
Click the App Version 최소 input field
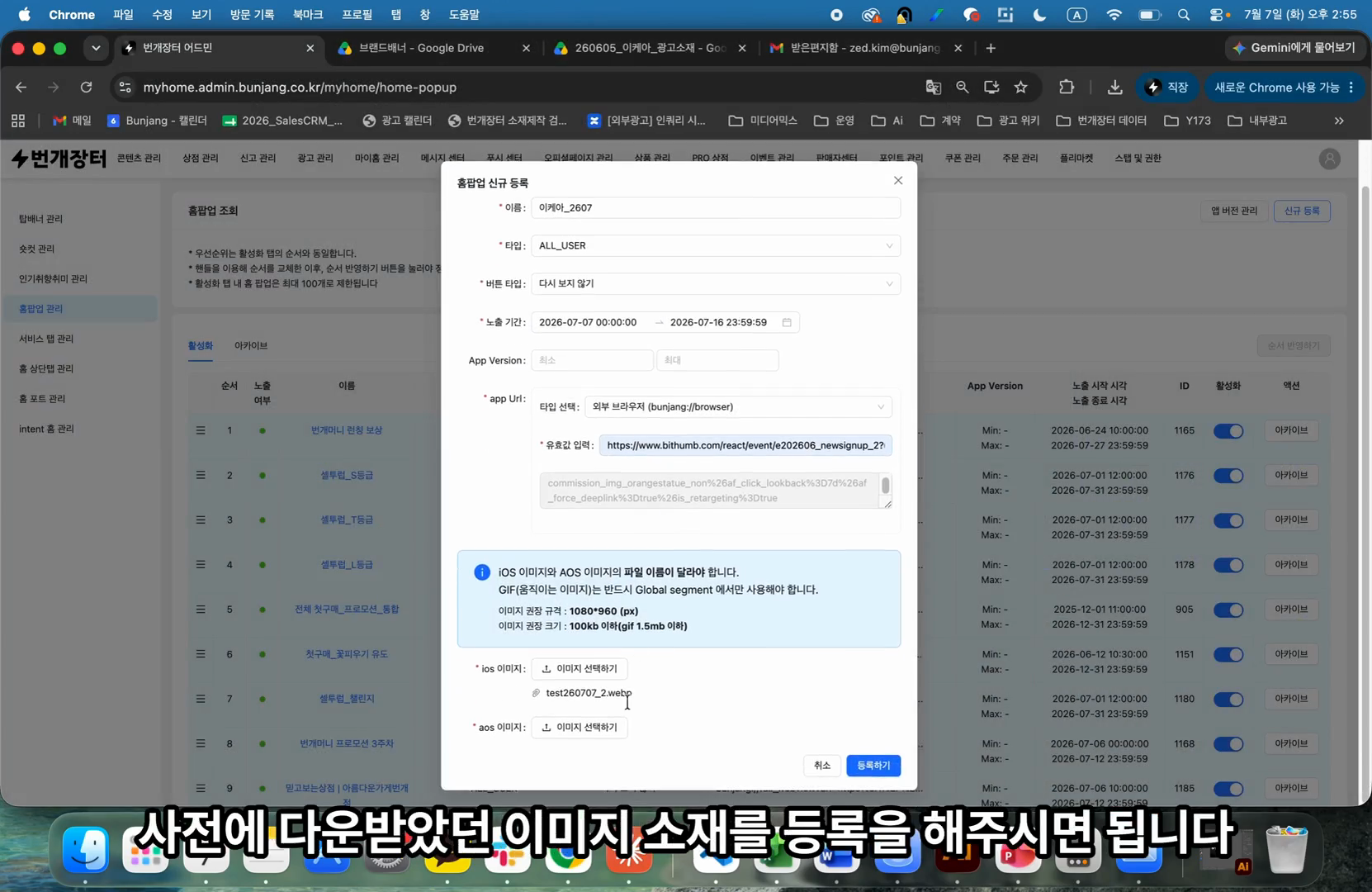[x=592, y=360]
